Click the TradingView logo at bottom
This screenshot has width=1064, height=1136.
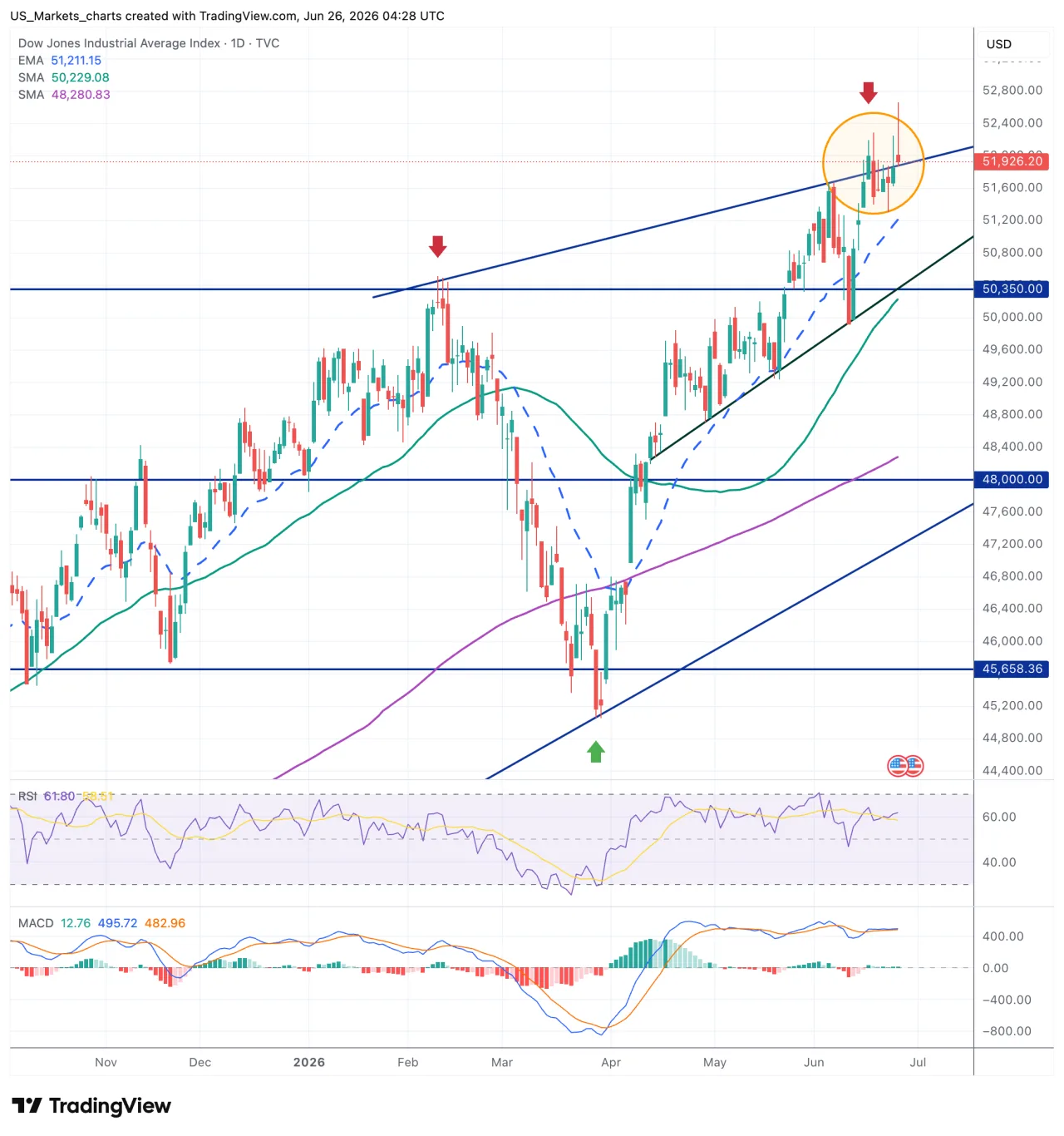tap(91, 1106)
